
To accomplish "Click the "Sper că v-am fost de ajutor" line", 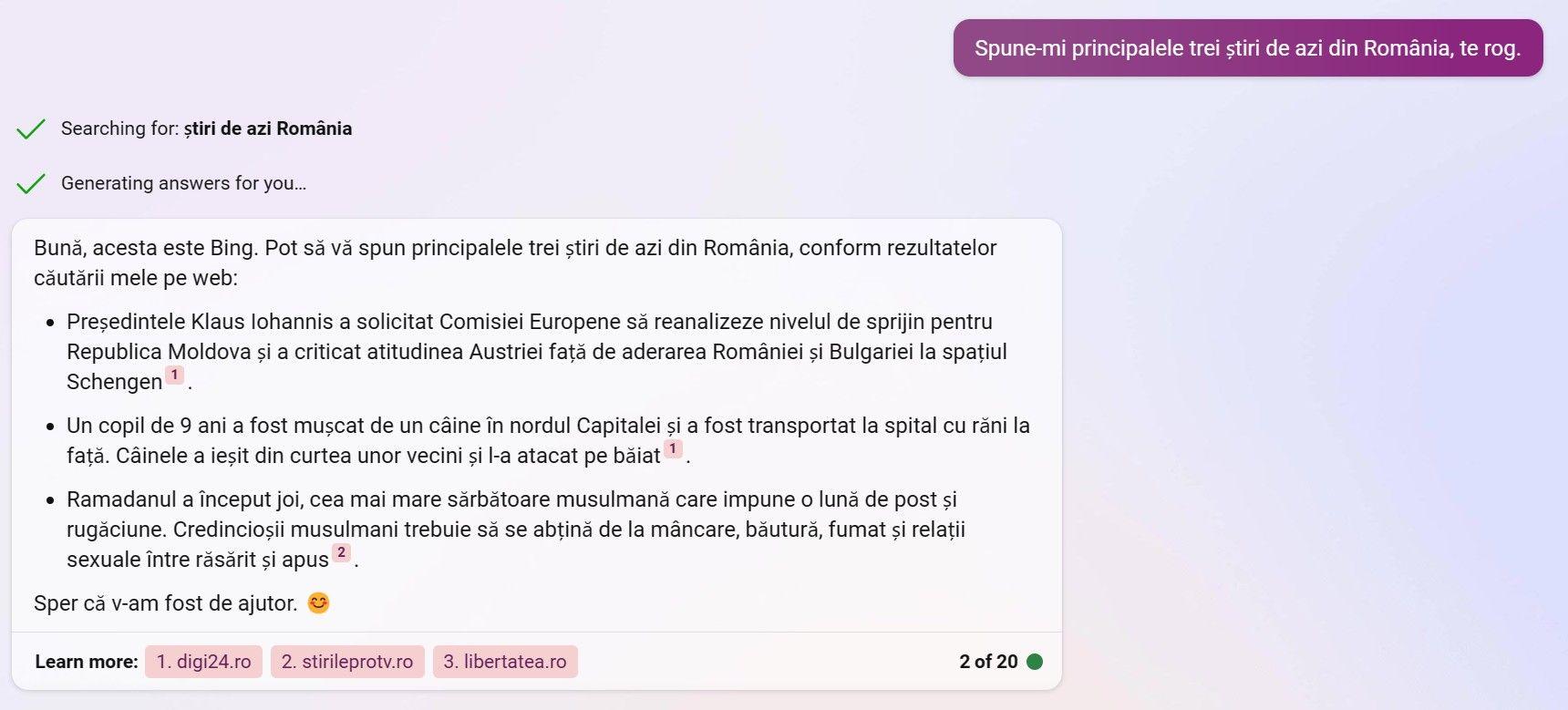I will 166,603.
